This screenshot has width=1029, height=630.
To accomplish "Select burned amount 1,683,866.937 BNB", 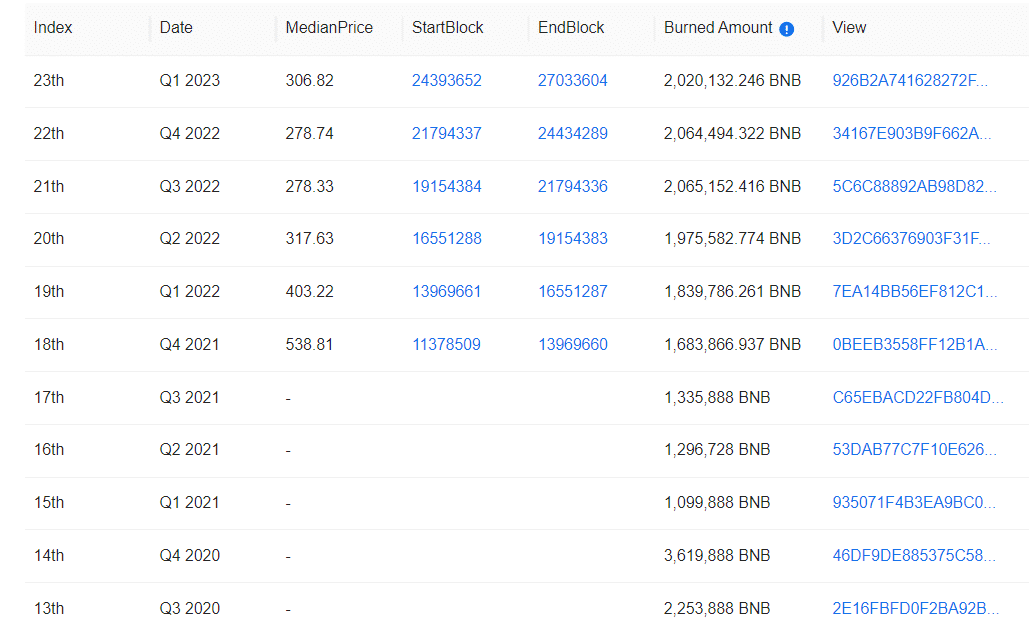I will tap(732, 345).
